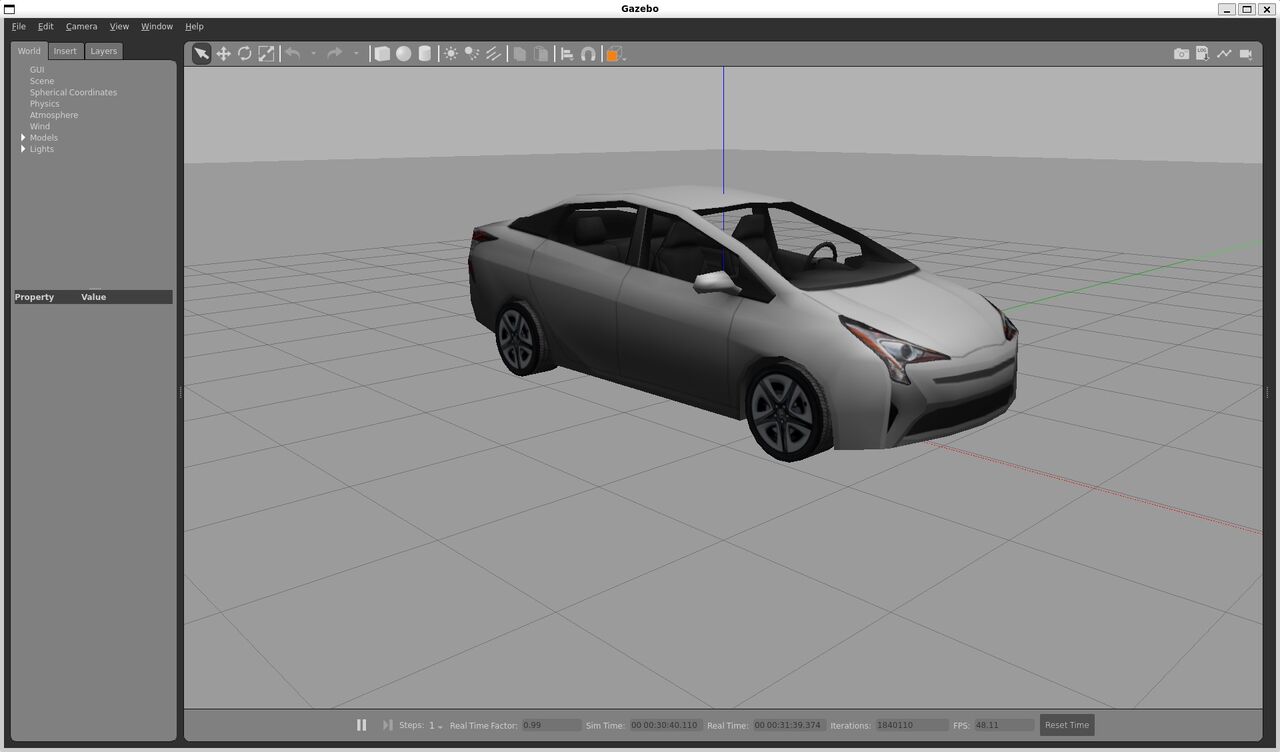This screenshot has width=1280, height=752.
Task: Activate the rotate mode tool
Action: tap(245, 54)
